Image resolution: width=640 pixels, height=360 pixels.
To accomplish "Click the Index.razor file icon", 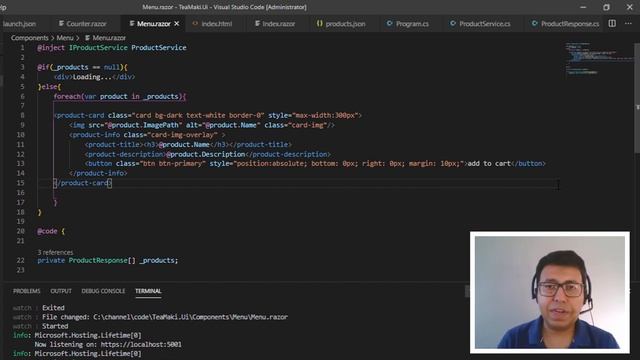I will pyautogui.click(x=257, y=24).
